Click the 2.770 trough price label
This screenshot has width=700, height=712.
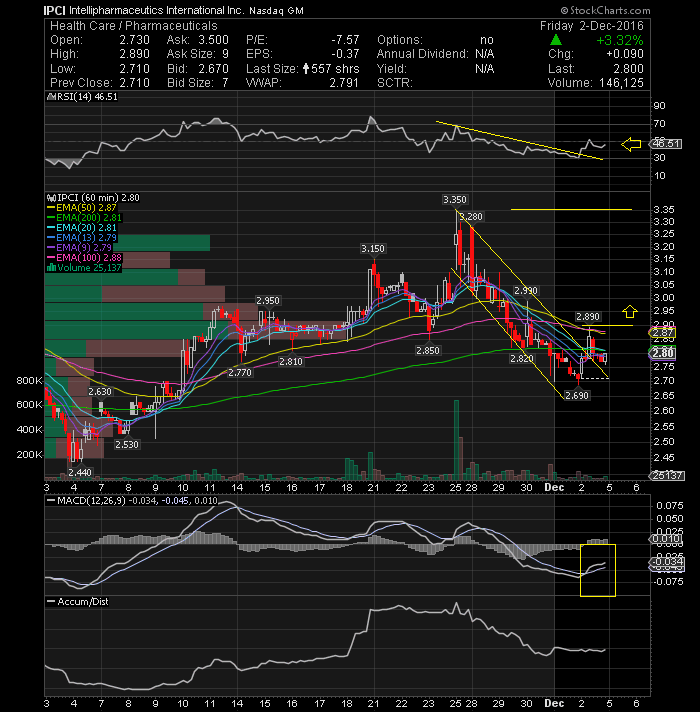click(240, 373)
